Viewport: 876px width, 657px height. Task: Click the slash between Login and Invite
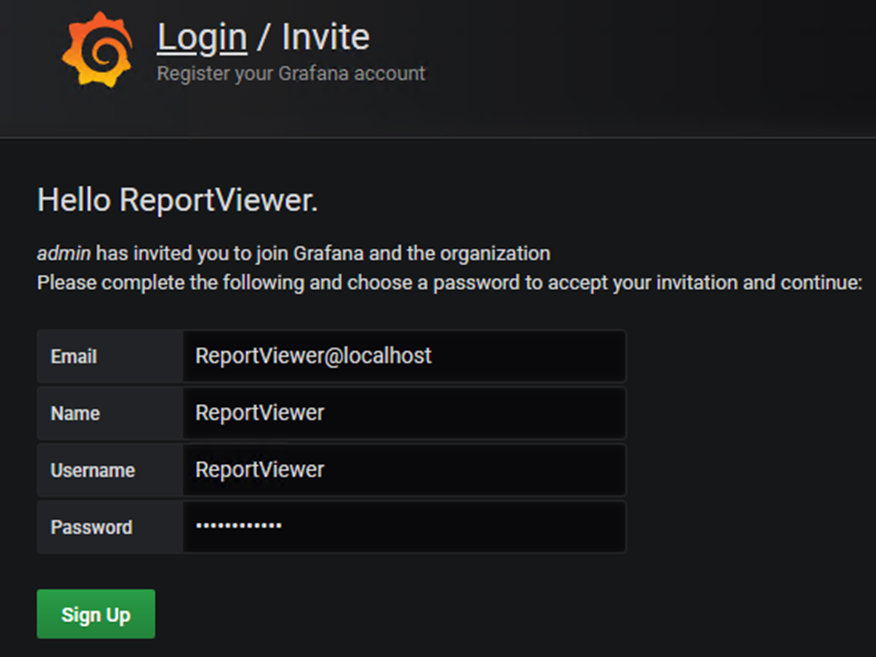click(x=264, y=38)
